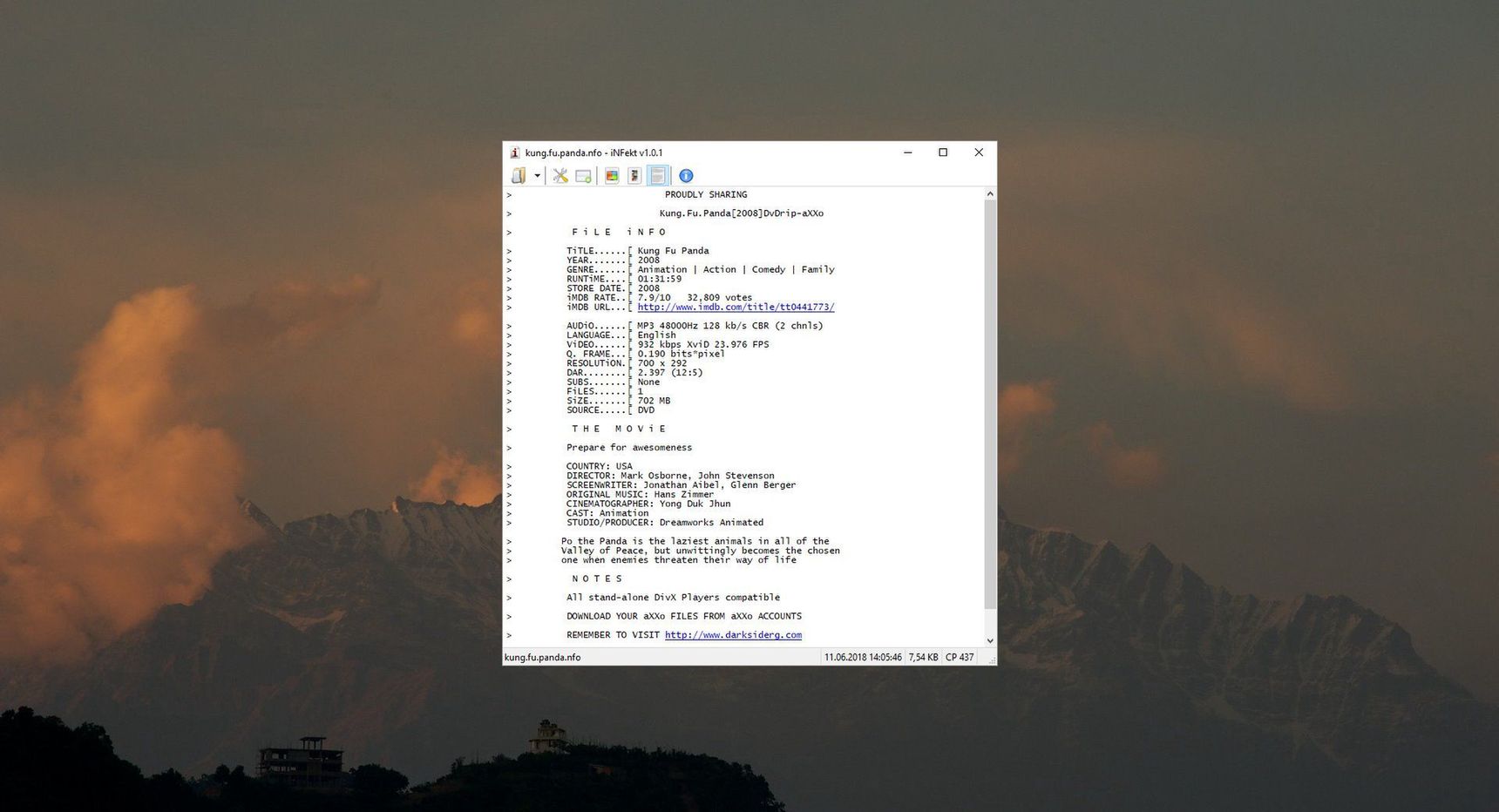Switch to classic view mode icon
1499x812 pixels.
tap(634, 176)
